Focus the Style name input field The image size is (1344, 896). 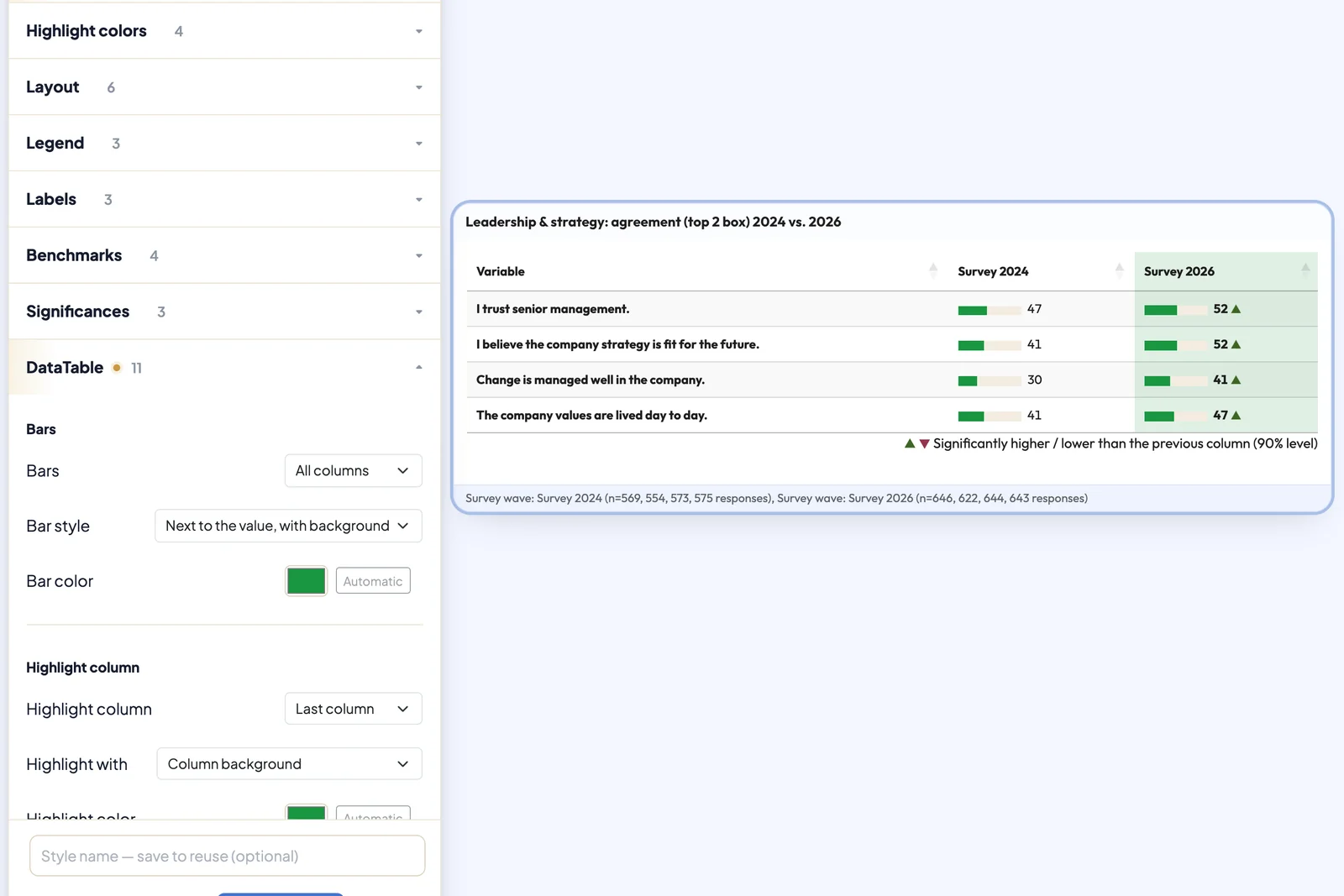pos(227,856)
